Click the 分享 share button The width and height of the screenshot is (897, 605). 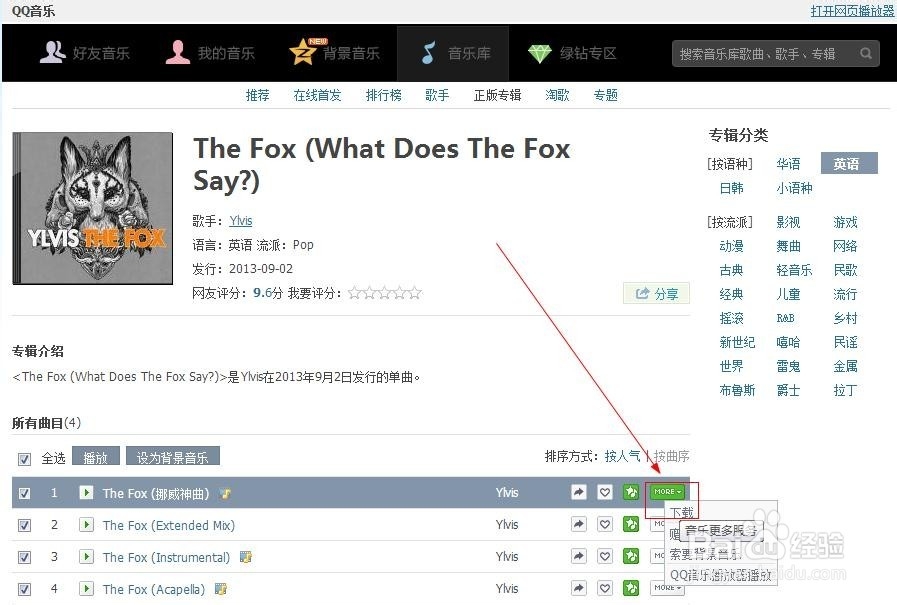(x=657, y=293)
